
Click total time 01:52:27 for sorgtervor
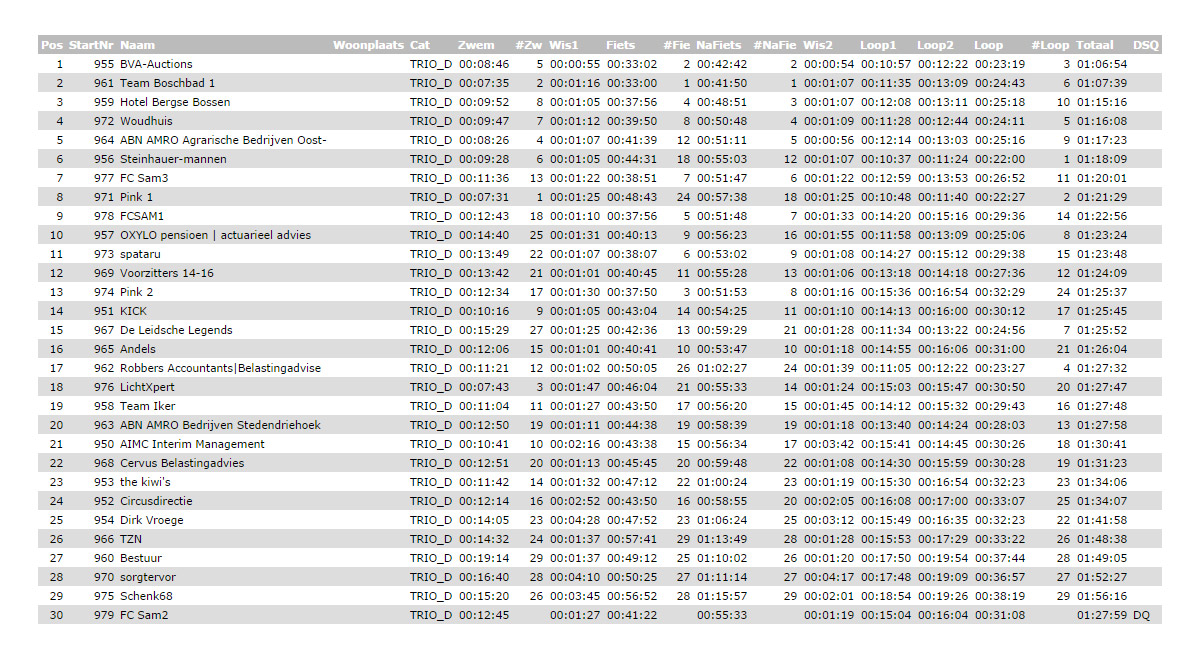point(1102,577)
